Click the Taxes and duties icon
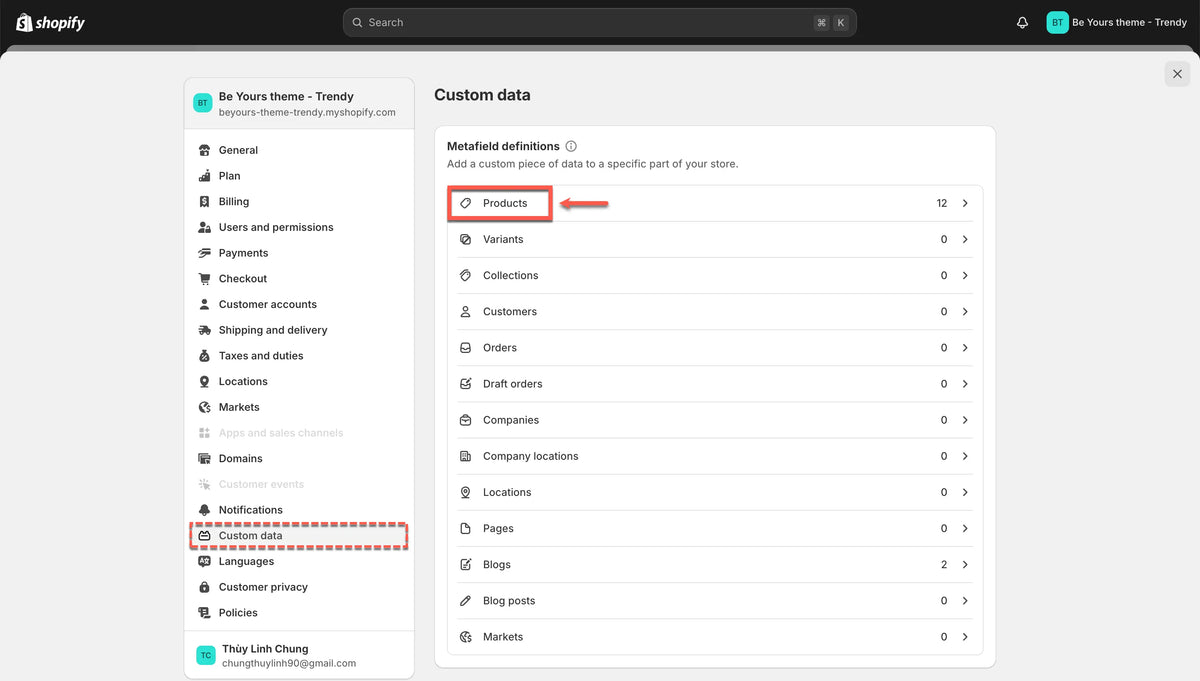The height and width of the screenshot is (681, 1200). (x=204, y=356)
